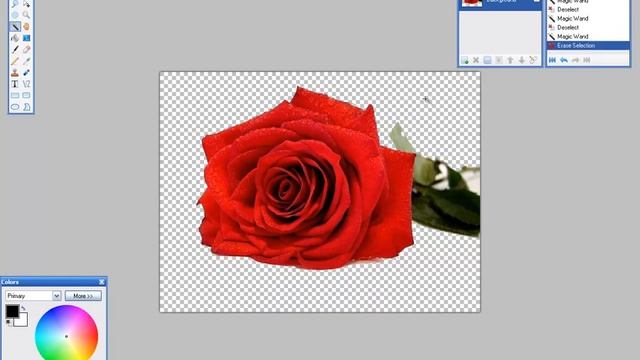Select the Rectangle shape tool
This screenshot has width=640, height=360.
[15, 96]
